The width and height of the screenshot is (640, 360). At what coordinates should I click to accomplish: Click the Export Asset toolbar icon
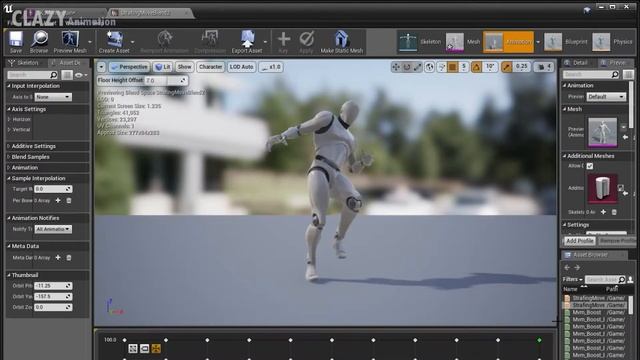pyautogui.click(x=247, y=42)
